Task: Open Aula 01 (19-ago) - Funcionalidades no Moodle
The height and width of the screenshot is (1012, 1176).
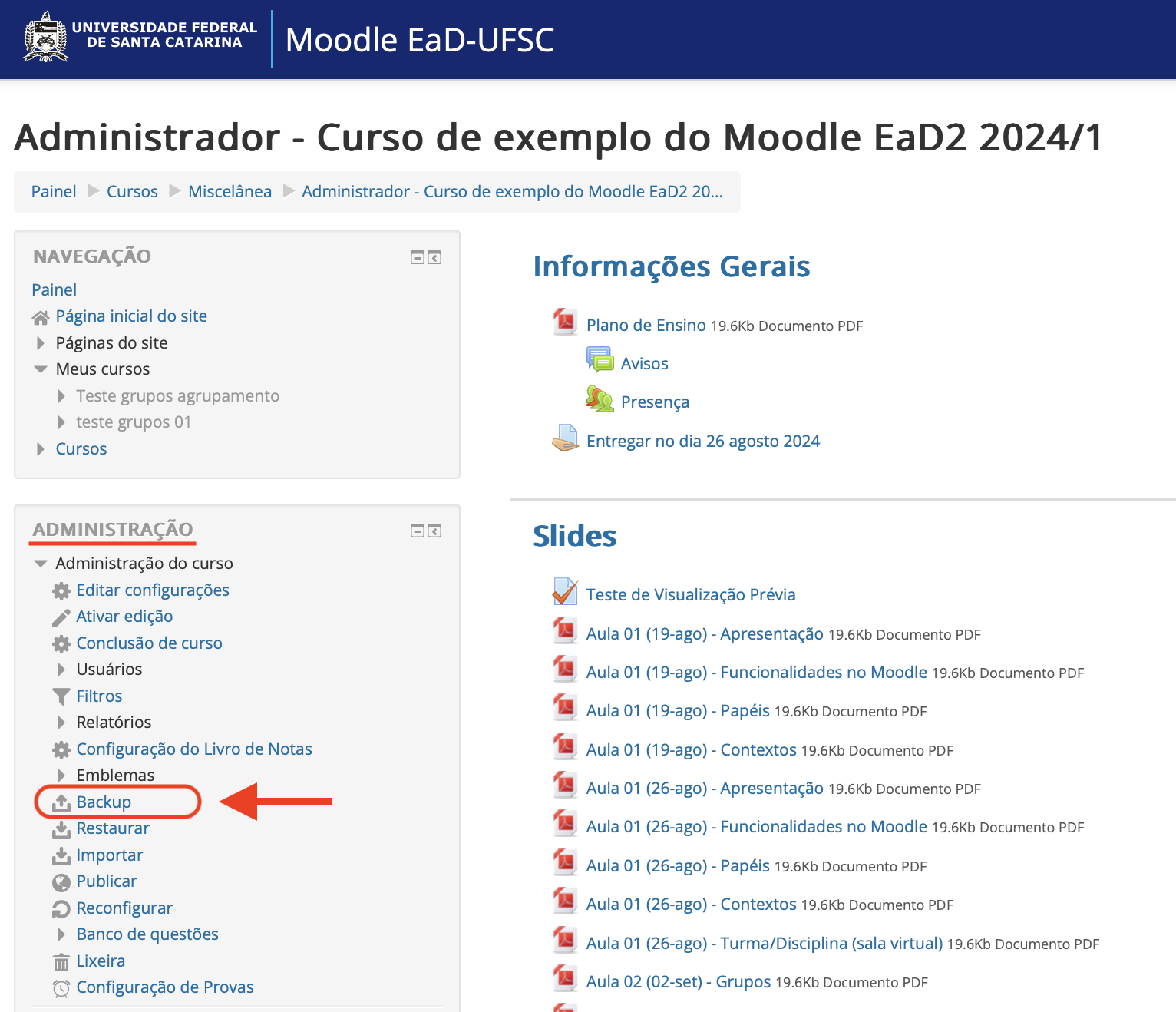Action: (757, 673)
